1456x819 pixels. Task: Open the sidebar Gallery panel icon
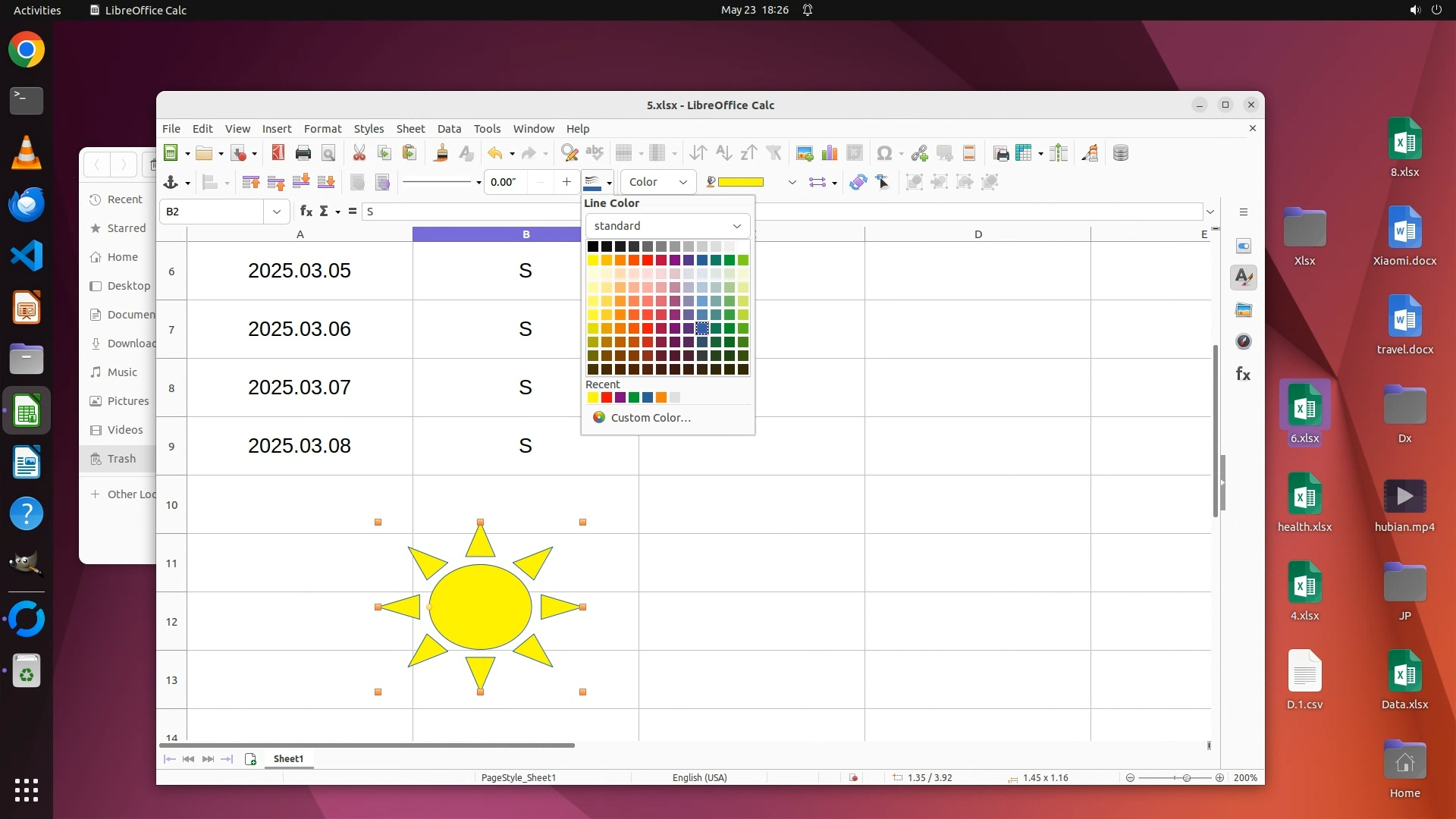[1244, 310]
